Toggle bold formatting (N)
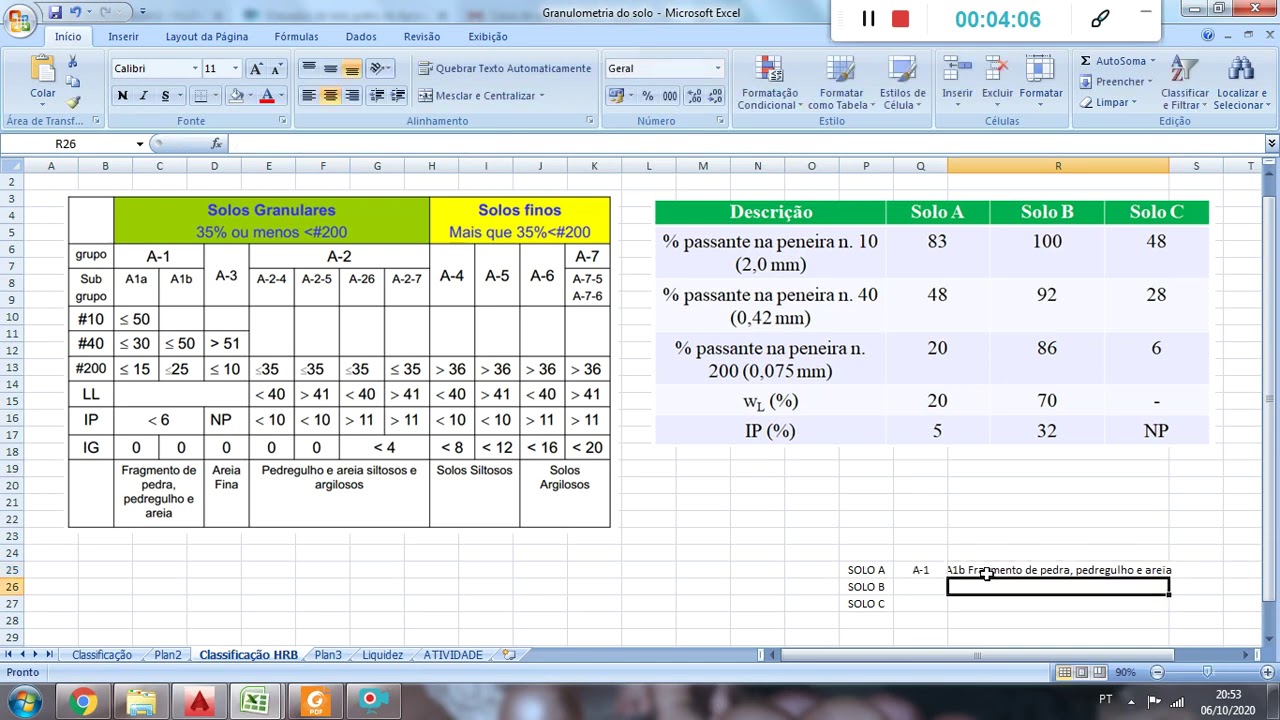Image resolution: width=1280 pixels, height=720 pixels. pyautogui.click(x=122, y=95)
